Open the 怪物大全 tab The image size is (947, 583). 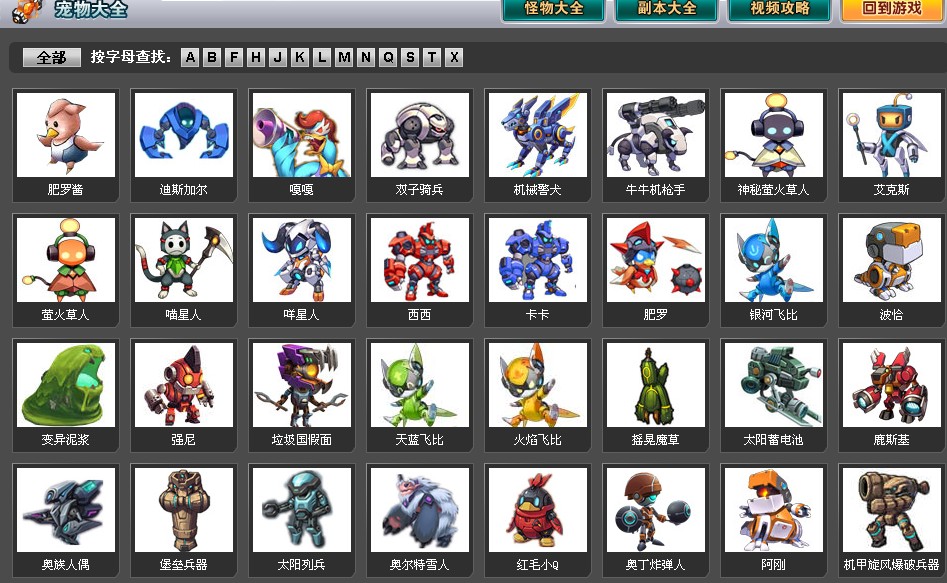coord(553,10)
